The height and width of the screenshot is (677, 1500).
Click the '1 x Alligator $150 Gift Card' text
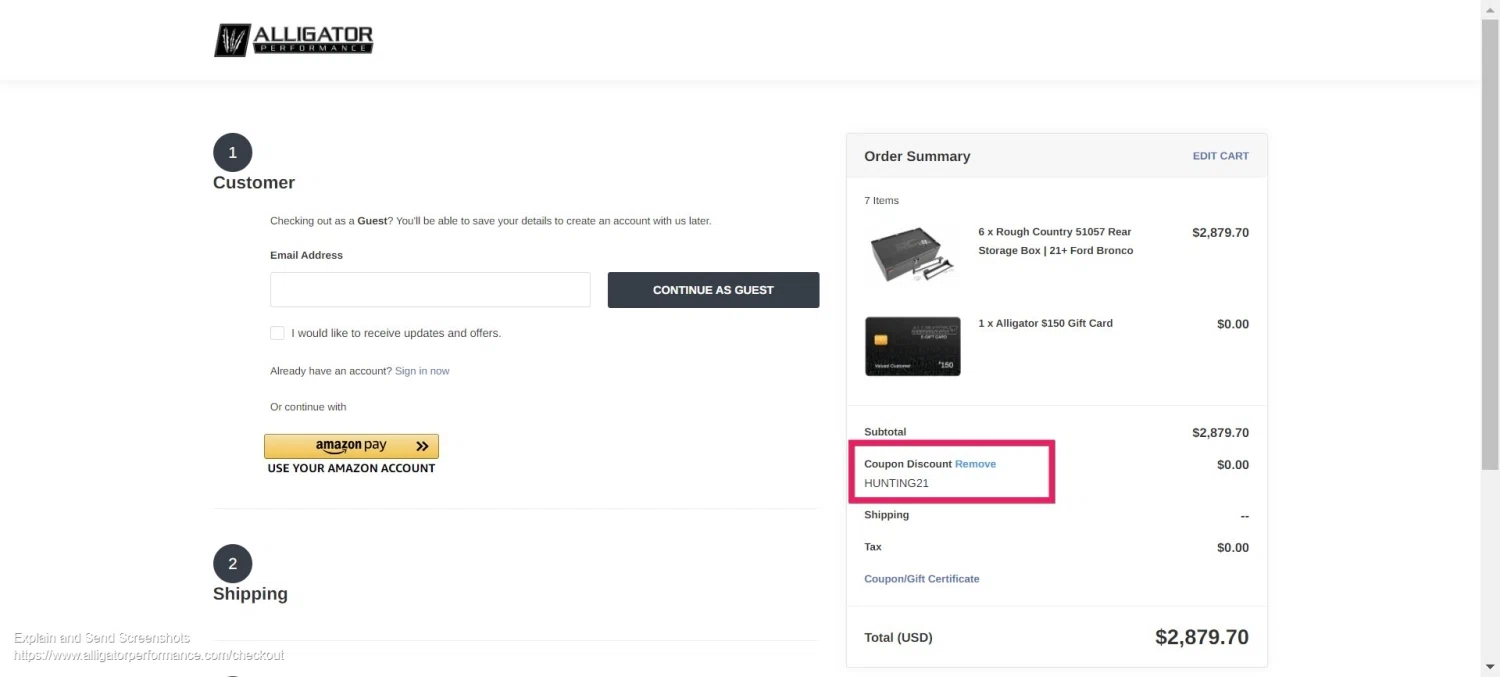[1045, 323]
